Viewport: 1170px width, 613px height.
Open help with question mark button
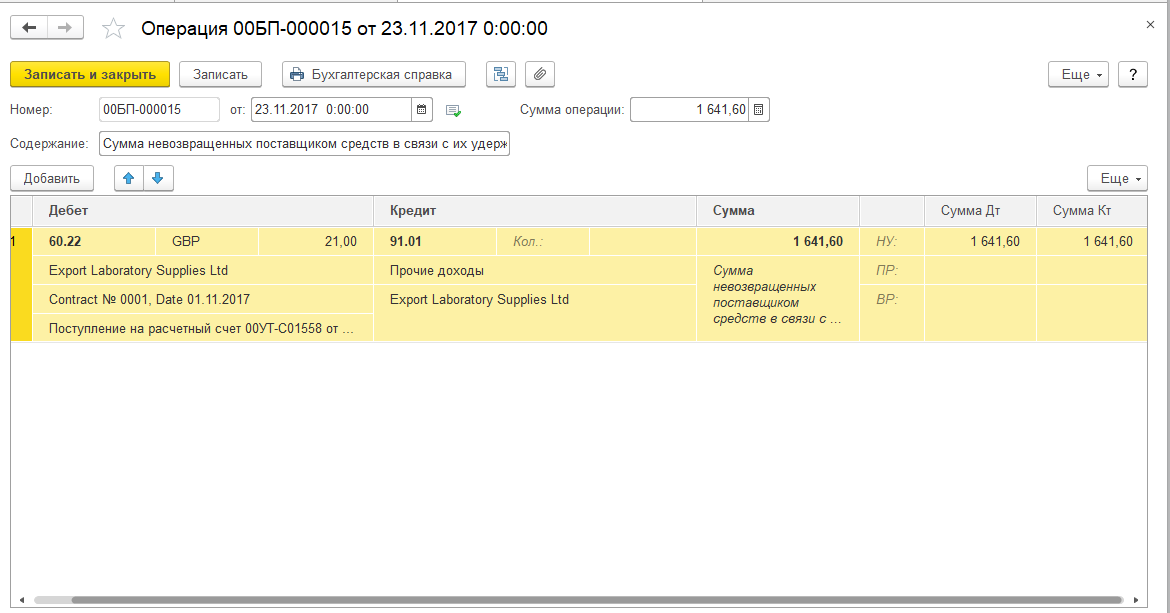tap(1132, 75)
